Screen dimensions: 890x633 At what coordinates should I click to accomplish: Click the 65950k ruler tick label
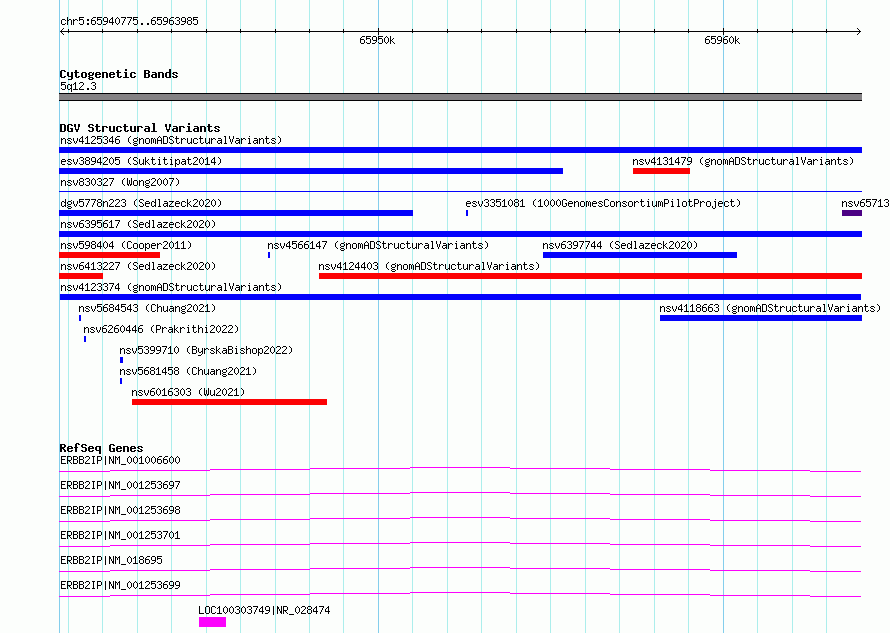click(x=377, y=40)
